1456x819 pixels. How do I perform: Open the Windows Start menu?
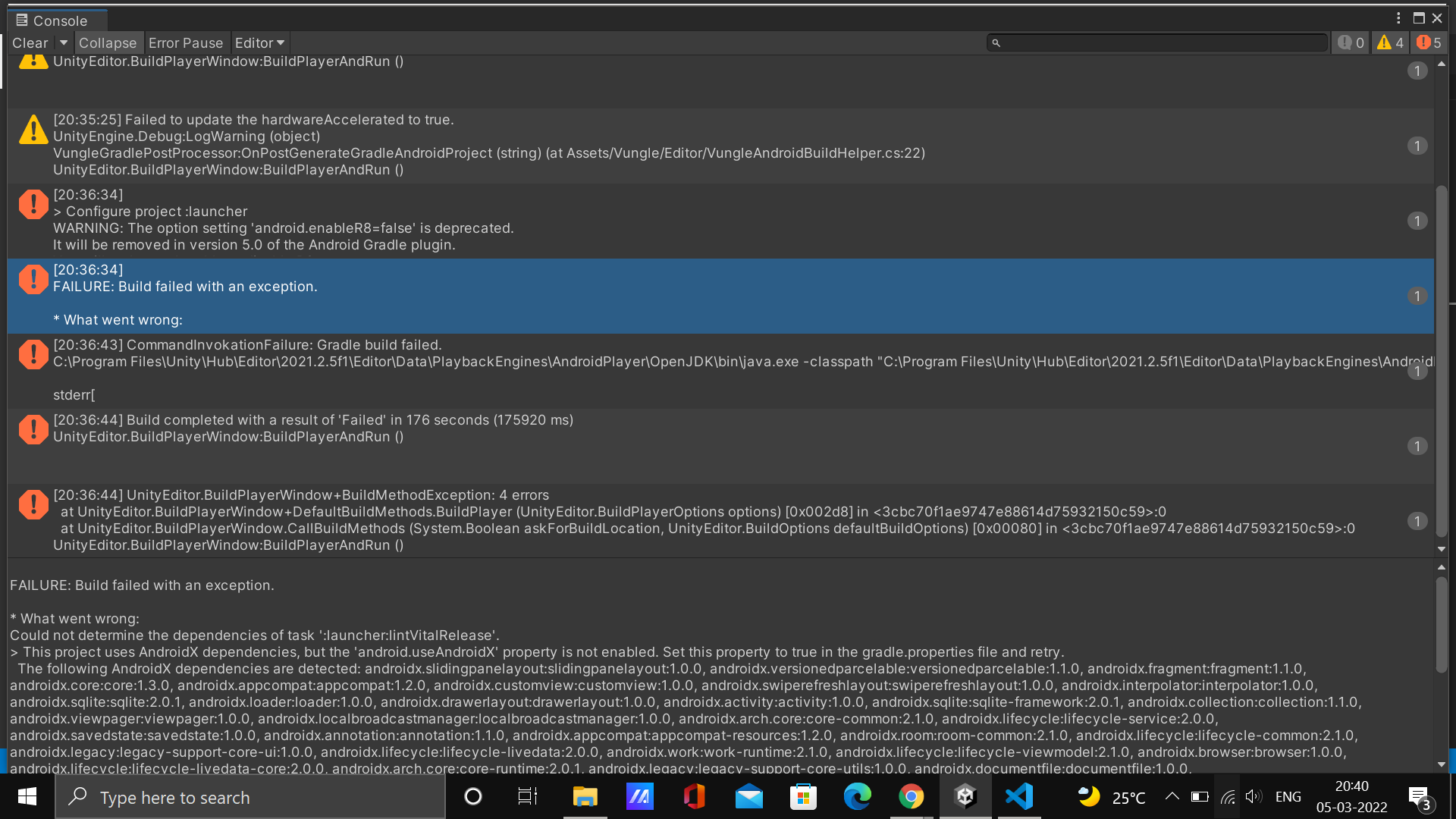27,796
